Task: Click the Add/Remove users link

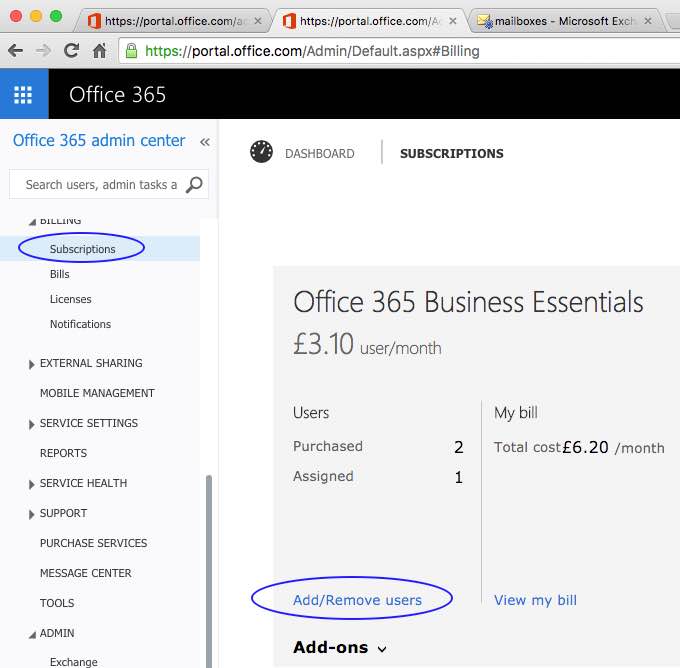Action: pos(357,600)
